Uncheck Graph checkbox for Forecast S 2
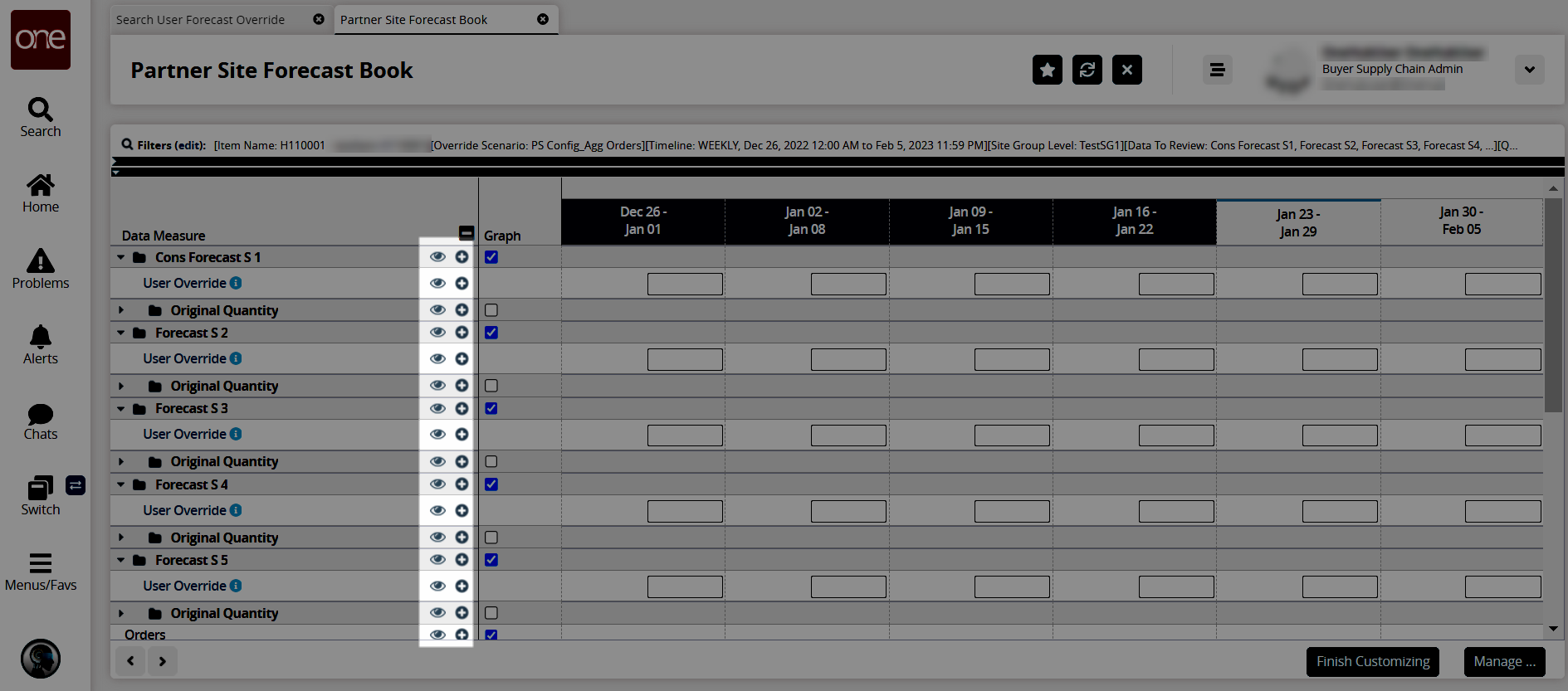 point(491,333)
